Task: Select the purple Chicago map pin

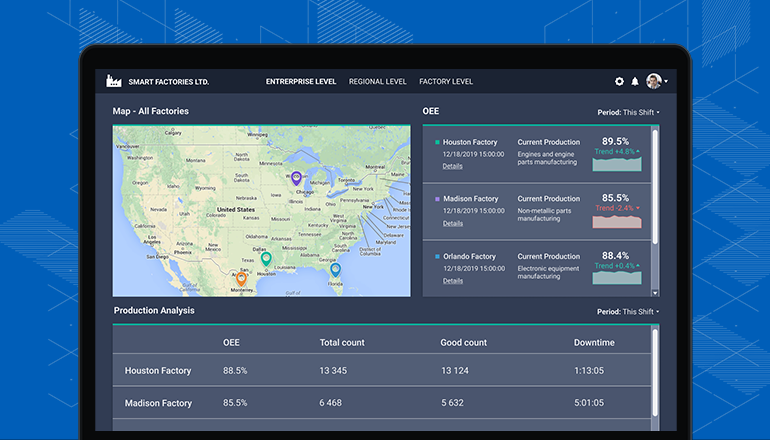Action: [296, 180]
